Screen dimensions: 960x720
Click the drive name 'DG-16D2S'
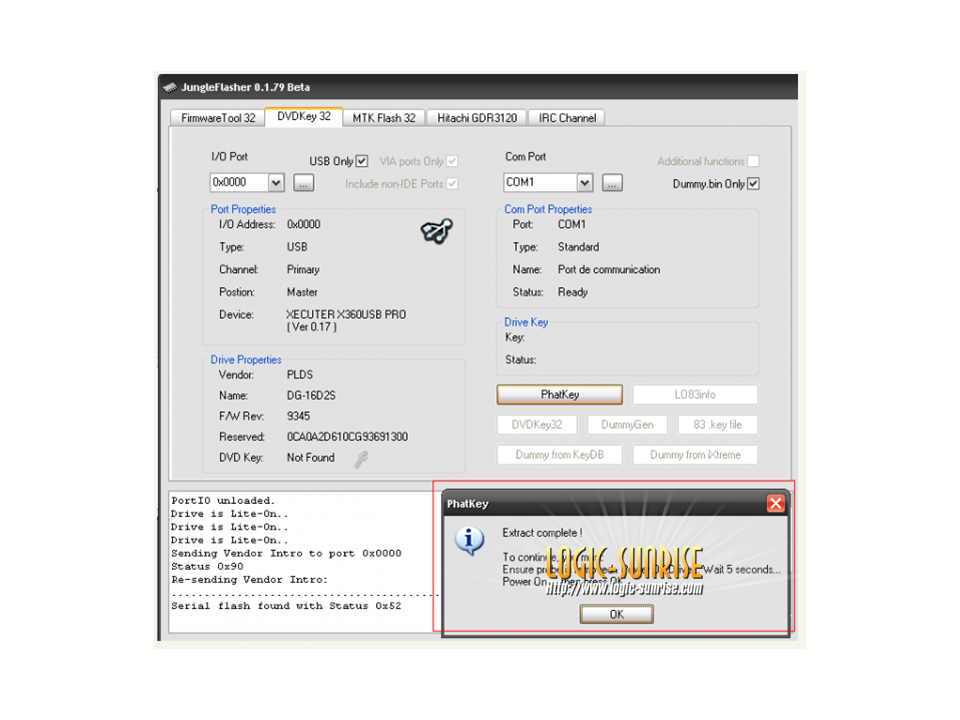pos(311,396)
